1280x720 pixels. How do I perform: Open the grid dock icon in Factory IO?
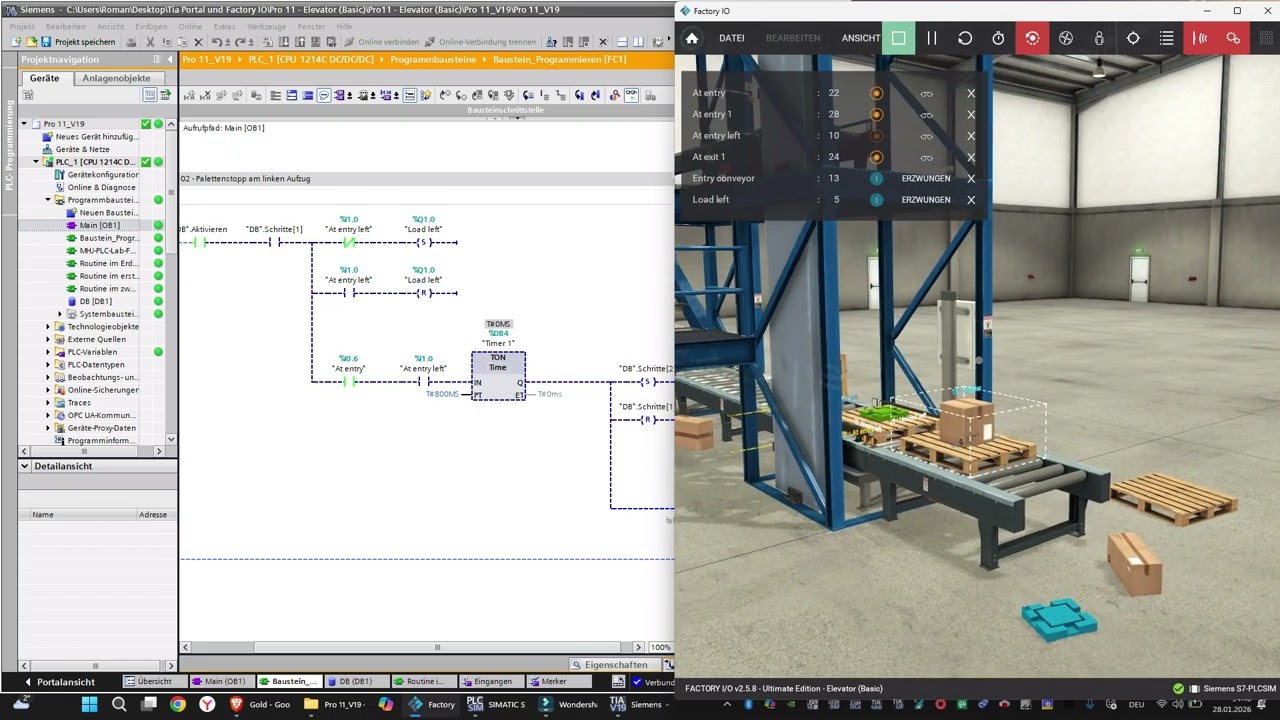[1266, 38]
